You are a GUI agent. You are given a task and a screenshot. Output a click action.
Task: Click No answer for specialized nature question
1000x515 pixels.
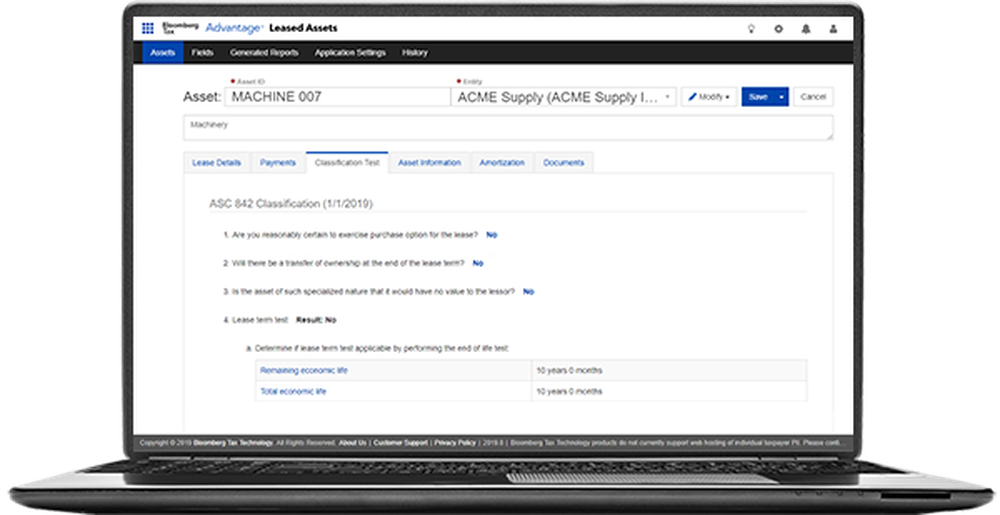[529, 292]
